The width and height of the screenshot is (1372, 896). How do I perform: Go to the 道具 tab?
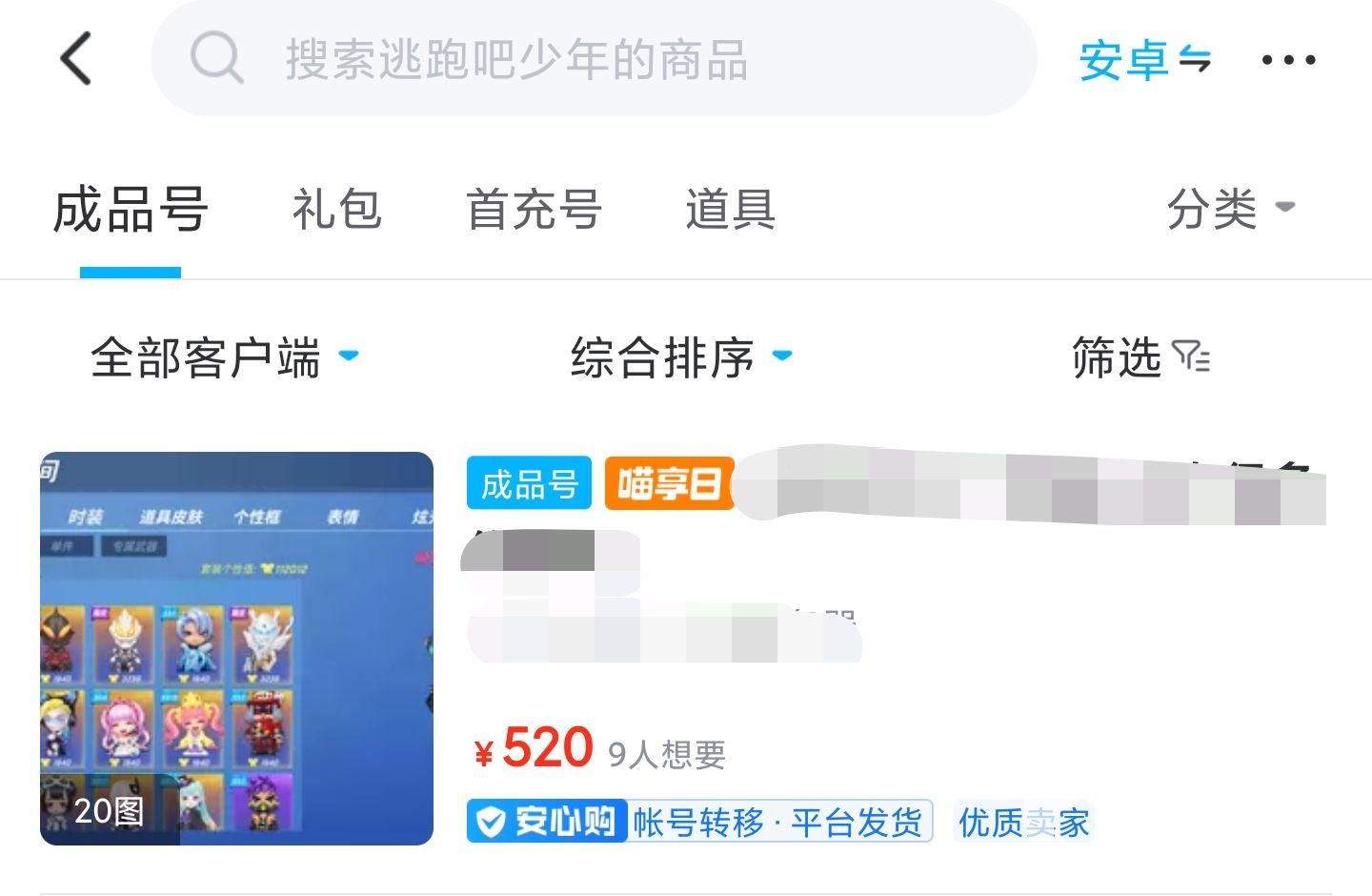tap(730, 209)
